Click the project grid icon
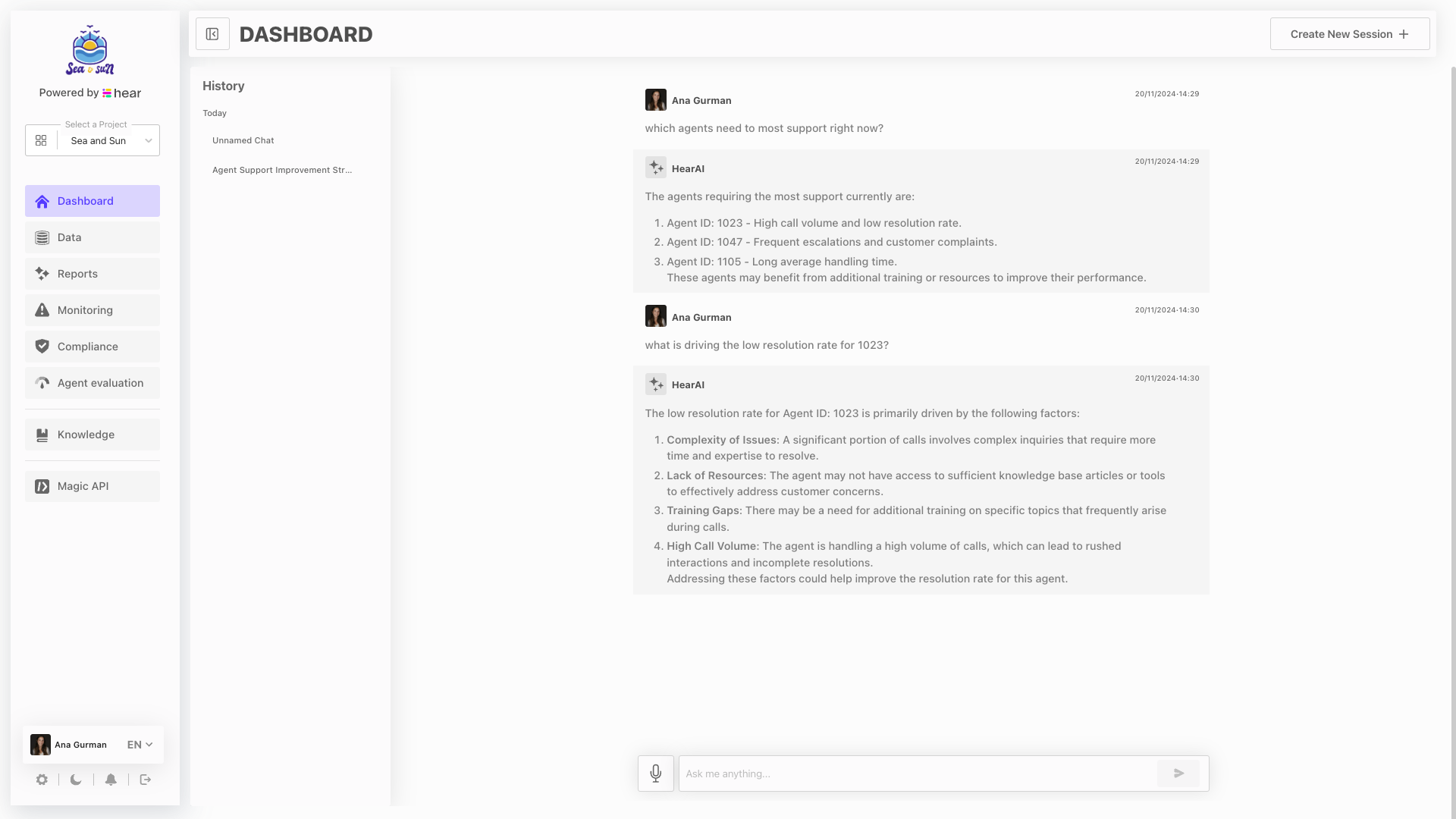The width and height of the screenshot is (1456, 819). click(41, 140)
